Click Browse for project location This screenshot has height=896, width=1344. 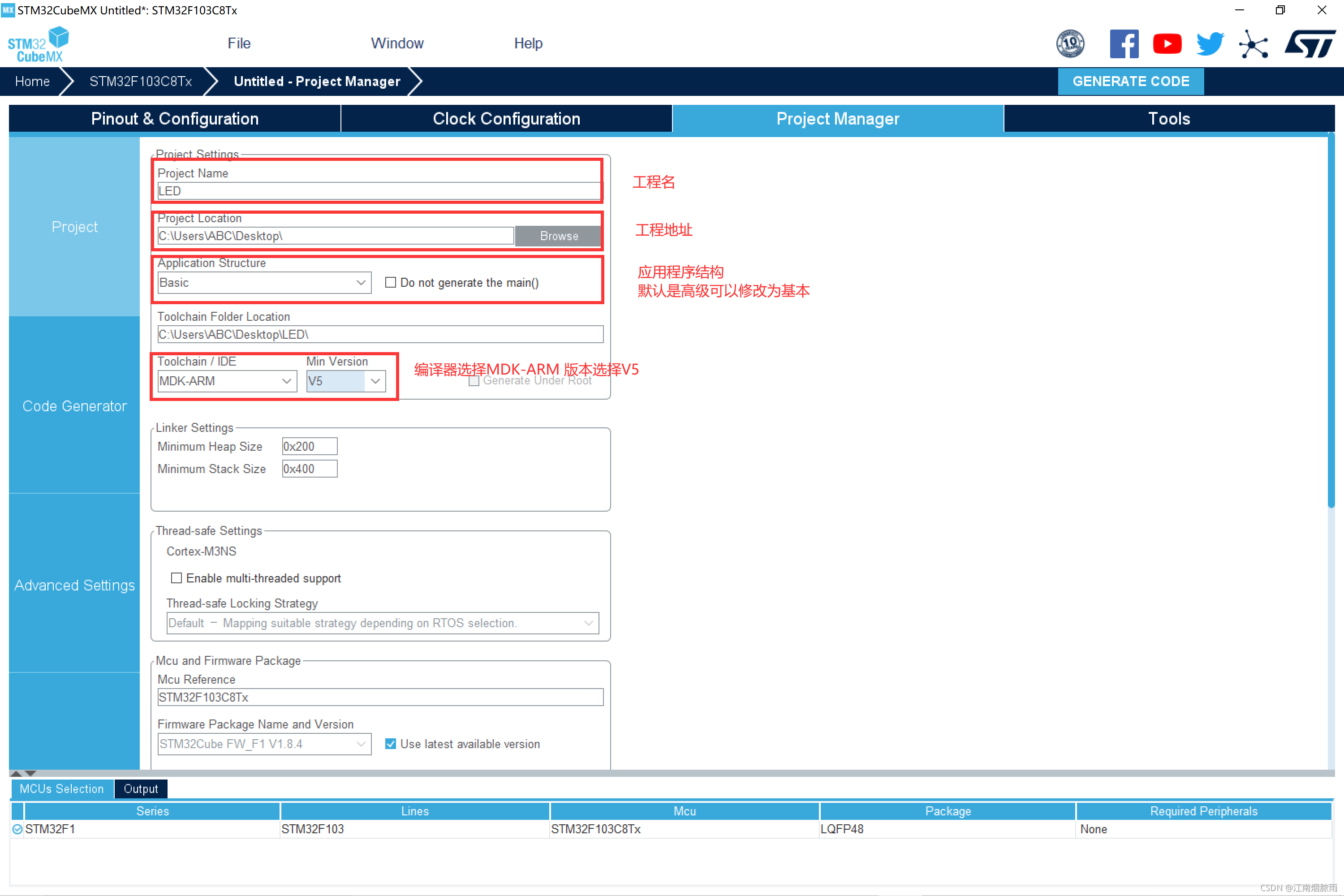(558, 236)
